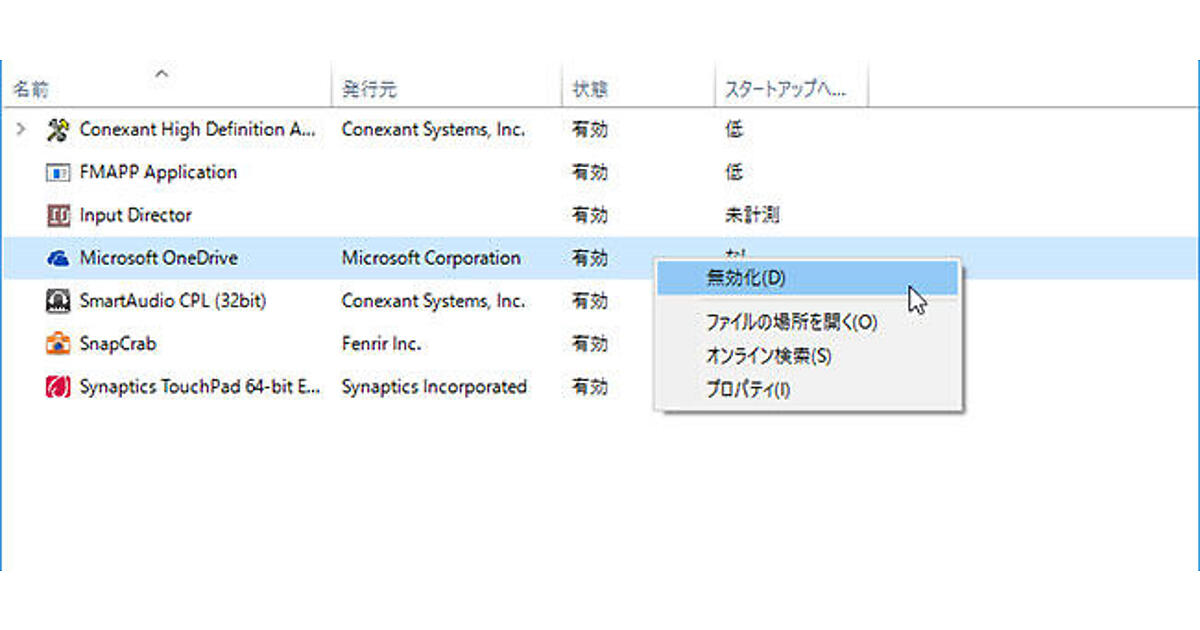Click the Microsoft OneDrive cloud icon

[x=58, y=258]
